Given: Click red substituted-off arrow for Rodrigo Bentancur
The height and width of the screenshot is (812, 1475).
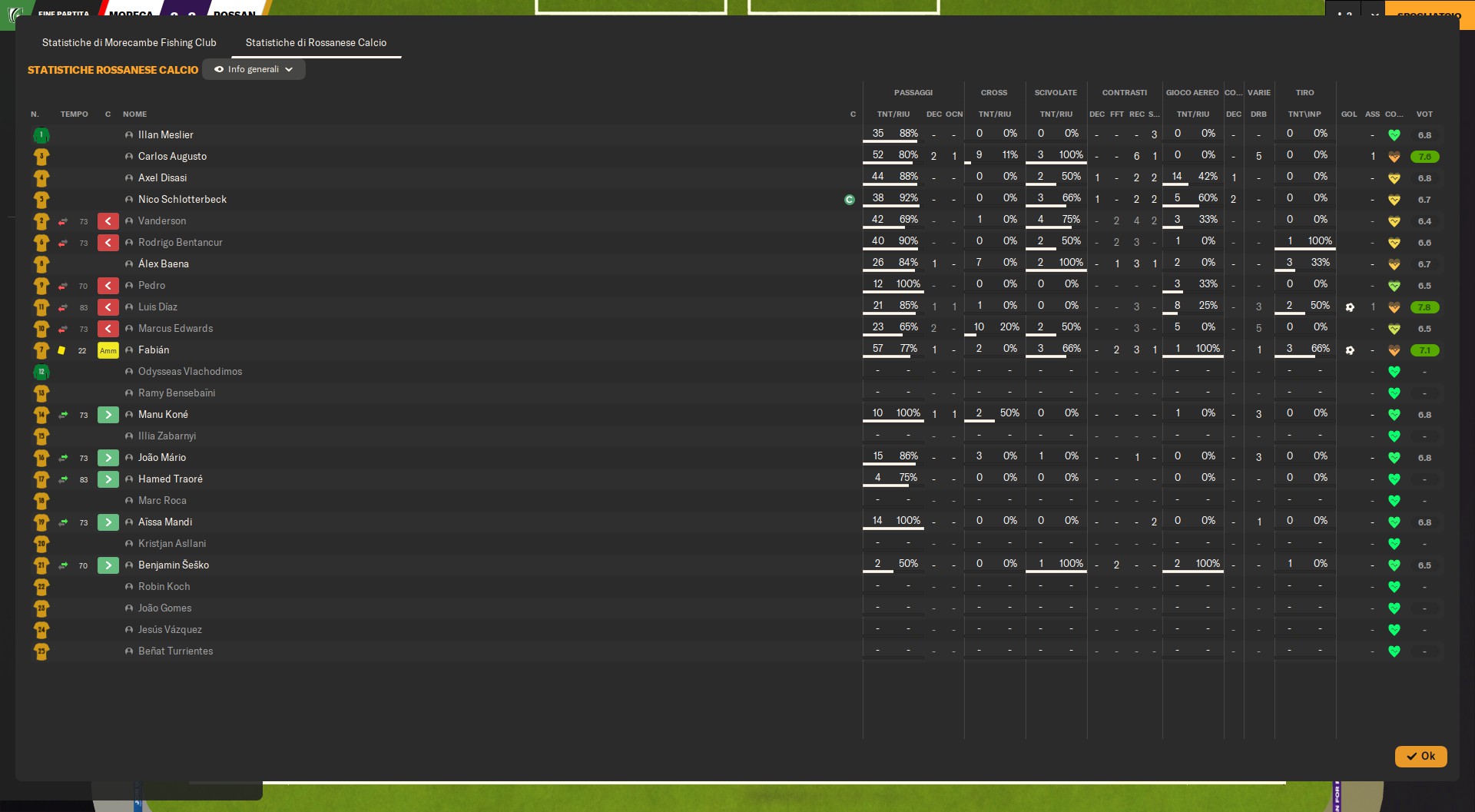Looking at the screenshot, I should [x=108, y=243].
